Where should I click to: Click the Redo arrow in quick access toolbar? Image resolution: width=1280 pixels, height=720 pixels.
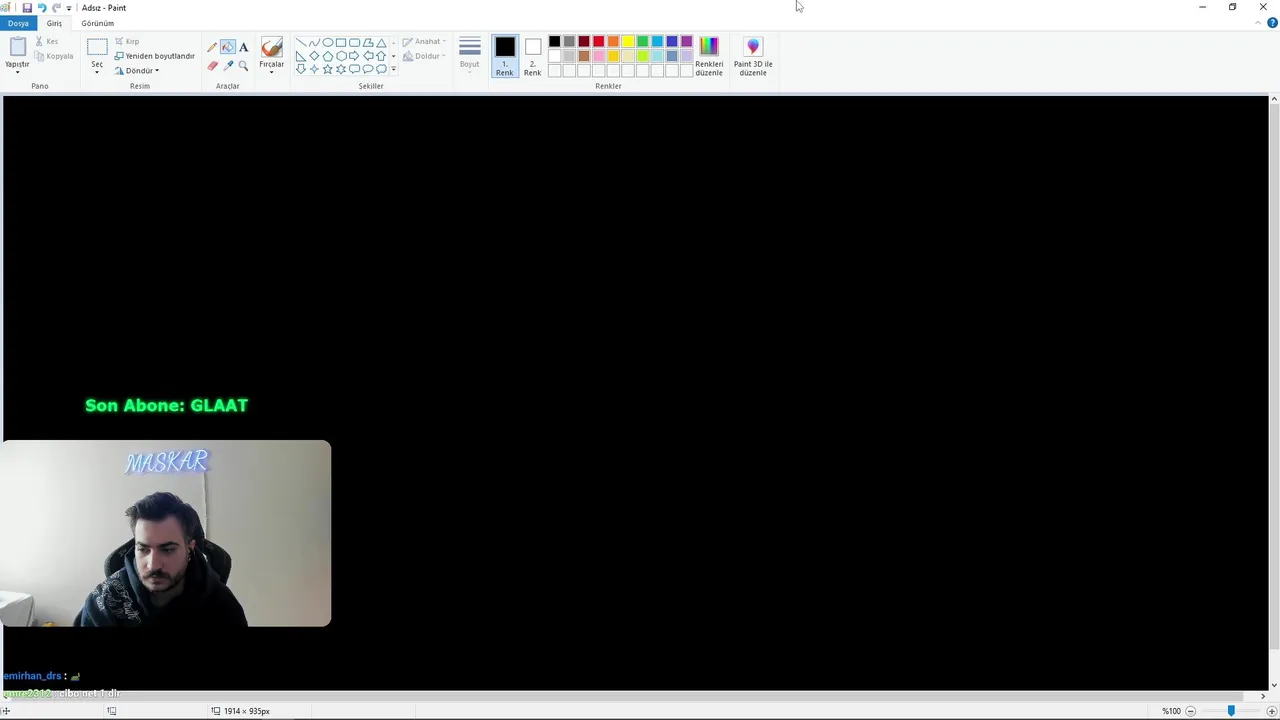click(x=56, y=7)
